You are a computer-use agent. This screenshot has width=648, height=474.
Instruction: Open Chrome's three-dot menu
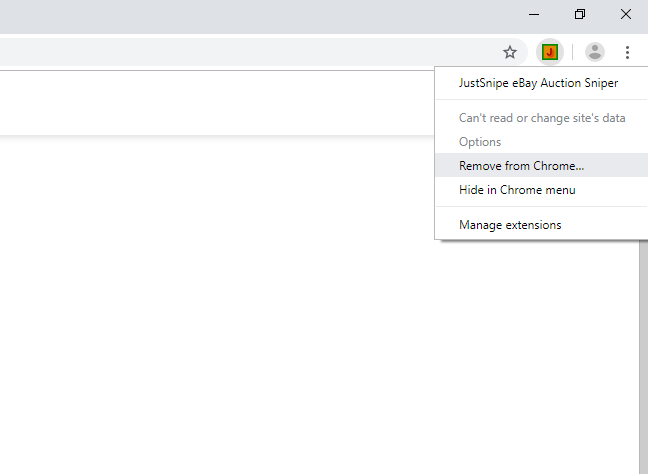click(627, 52)
